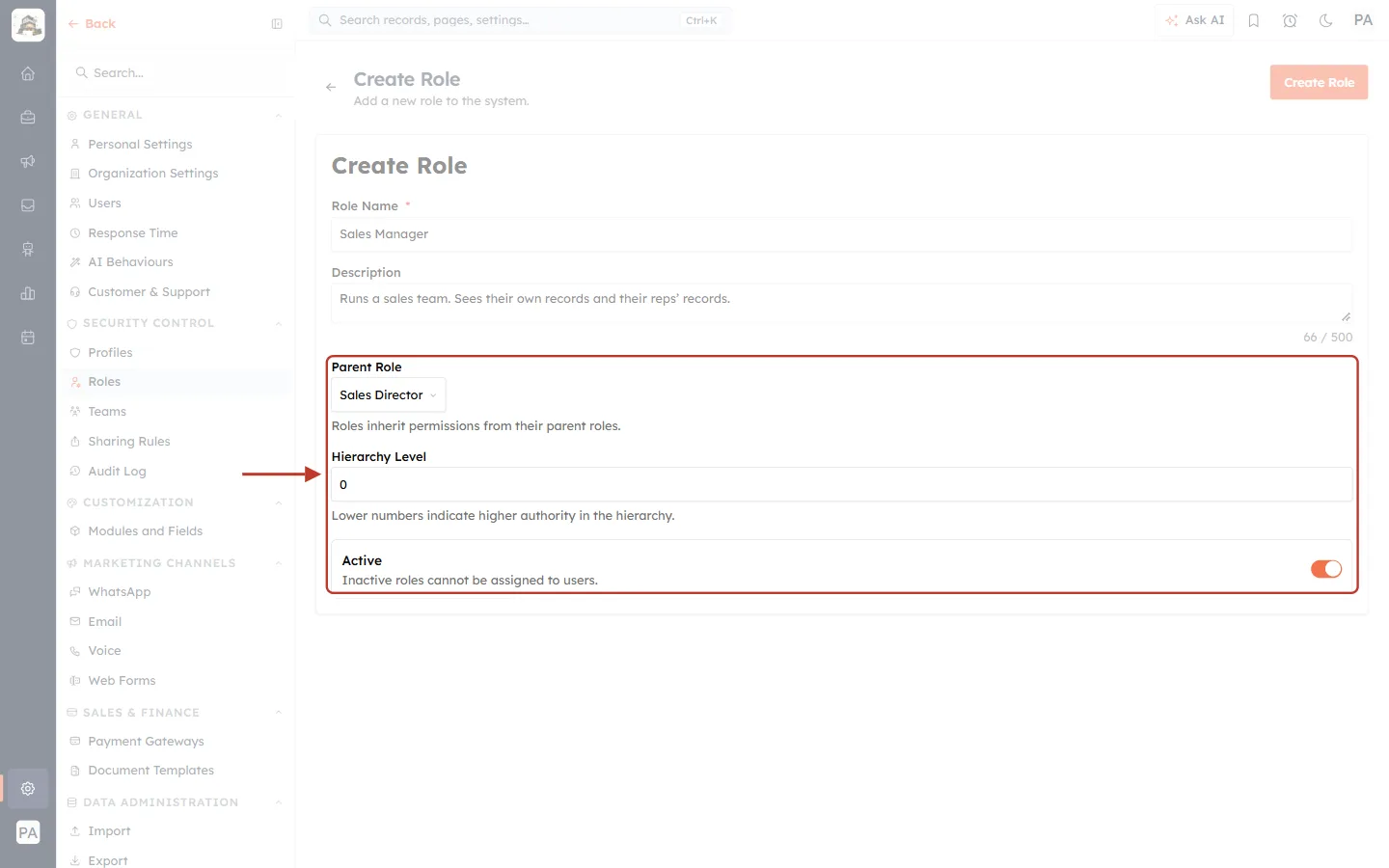This screenshot has height=868, width=1389.
Task: Click into the Description text area
Action: 841,304
